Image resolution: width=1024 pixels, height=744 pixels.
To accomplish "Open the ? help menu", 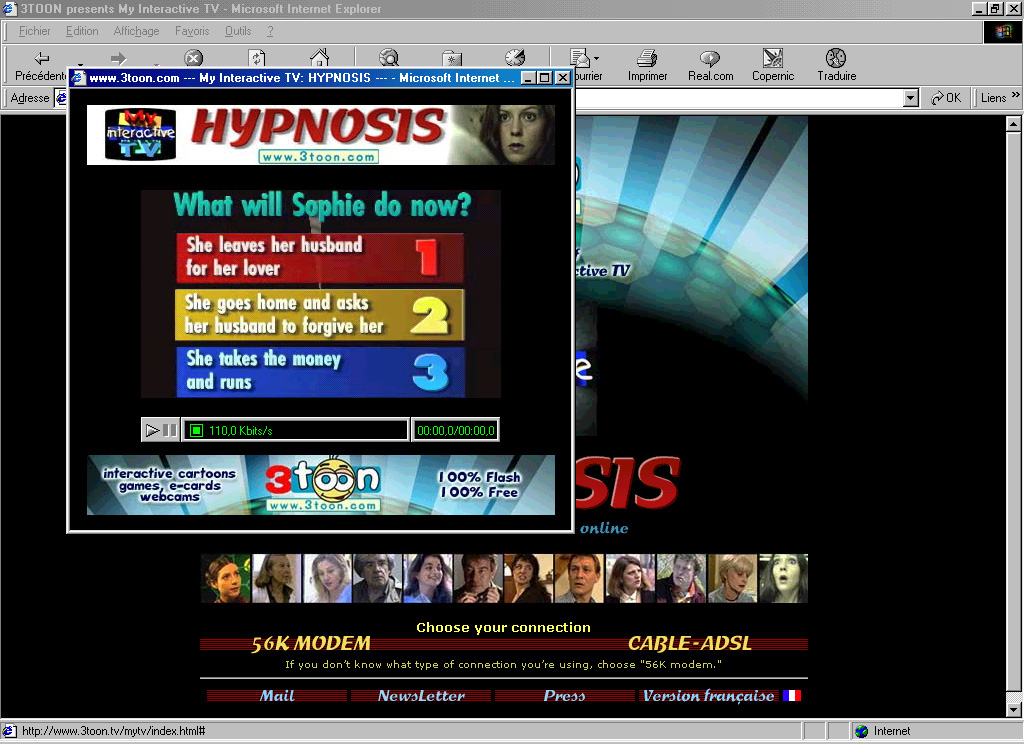I will click(270, 31).
